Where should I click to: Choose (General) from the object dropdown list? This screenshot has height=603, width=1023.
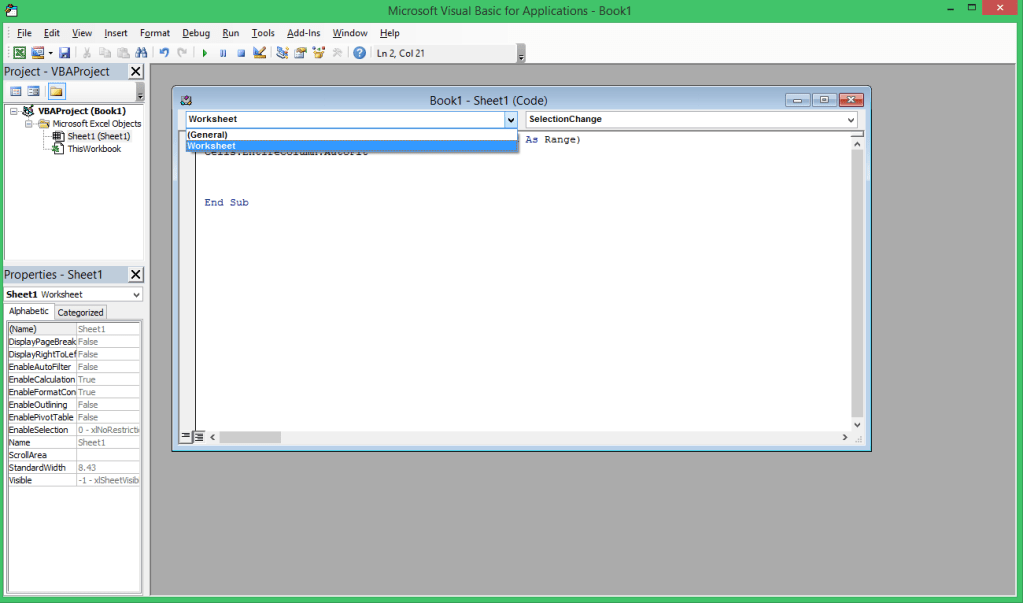(208, 135)
